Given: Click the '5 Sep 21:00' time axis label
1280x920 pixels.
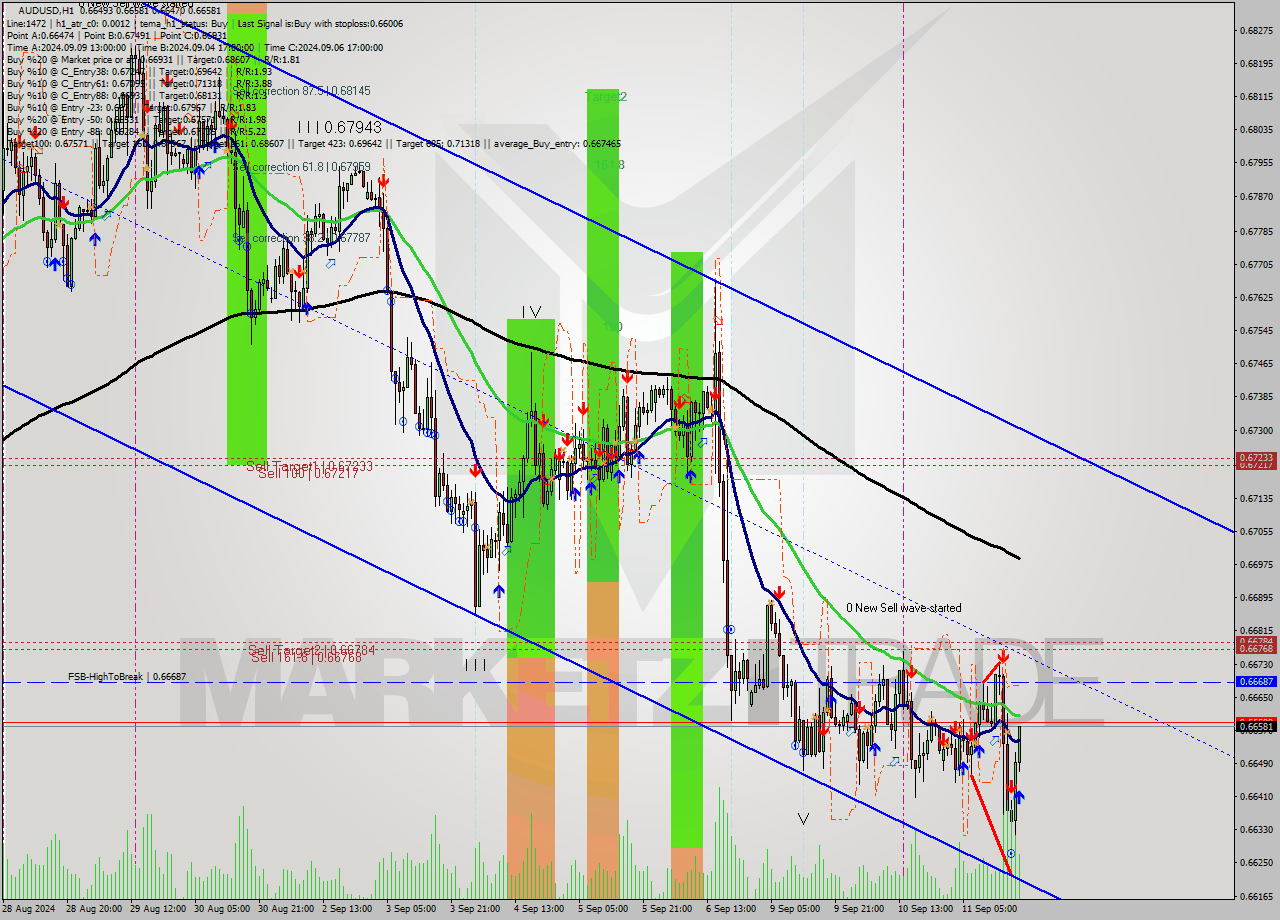Looking at the screenshot, I should tap(667, 909).
